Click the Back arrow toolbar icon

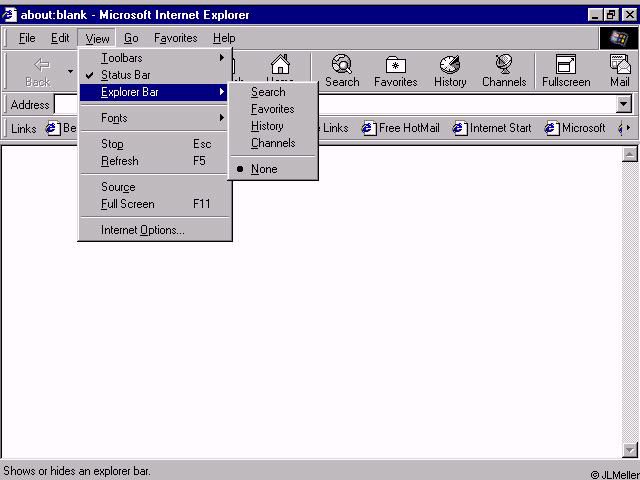[x=42, y=64]
